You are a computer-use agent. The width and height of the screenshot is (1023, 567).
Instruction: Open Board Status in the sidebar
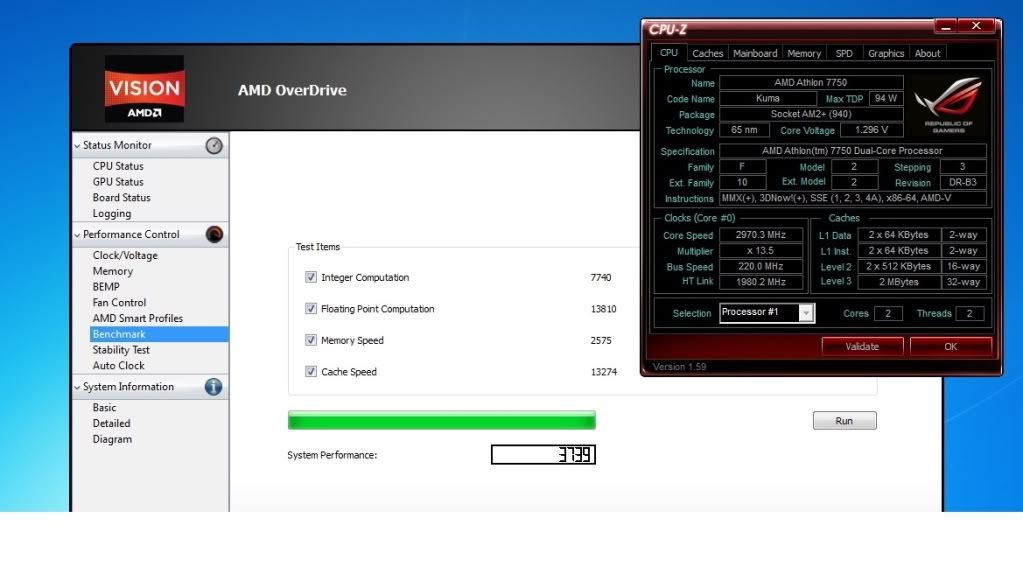121,198
